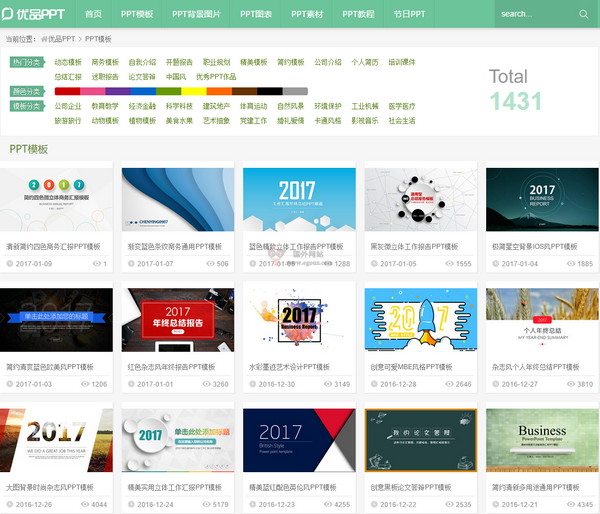Select the red color swatch

pyautogui.click(x=67, y=91)
